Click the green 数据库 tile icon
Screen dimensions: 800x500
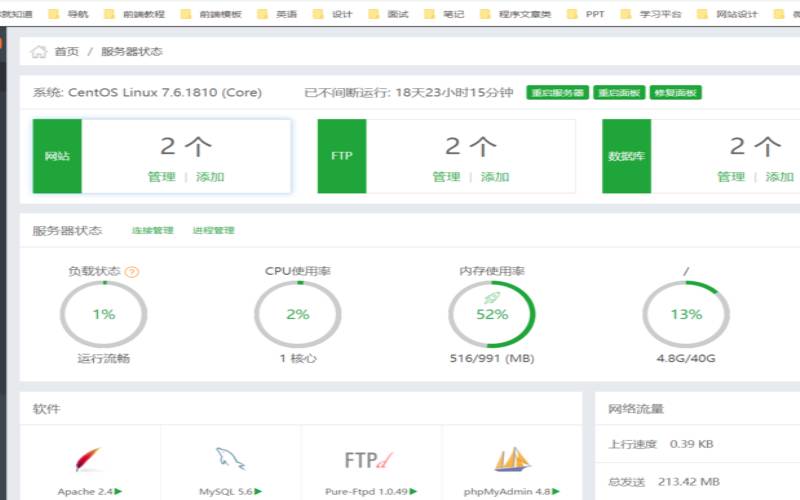tap(626, 156)
